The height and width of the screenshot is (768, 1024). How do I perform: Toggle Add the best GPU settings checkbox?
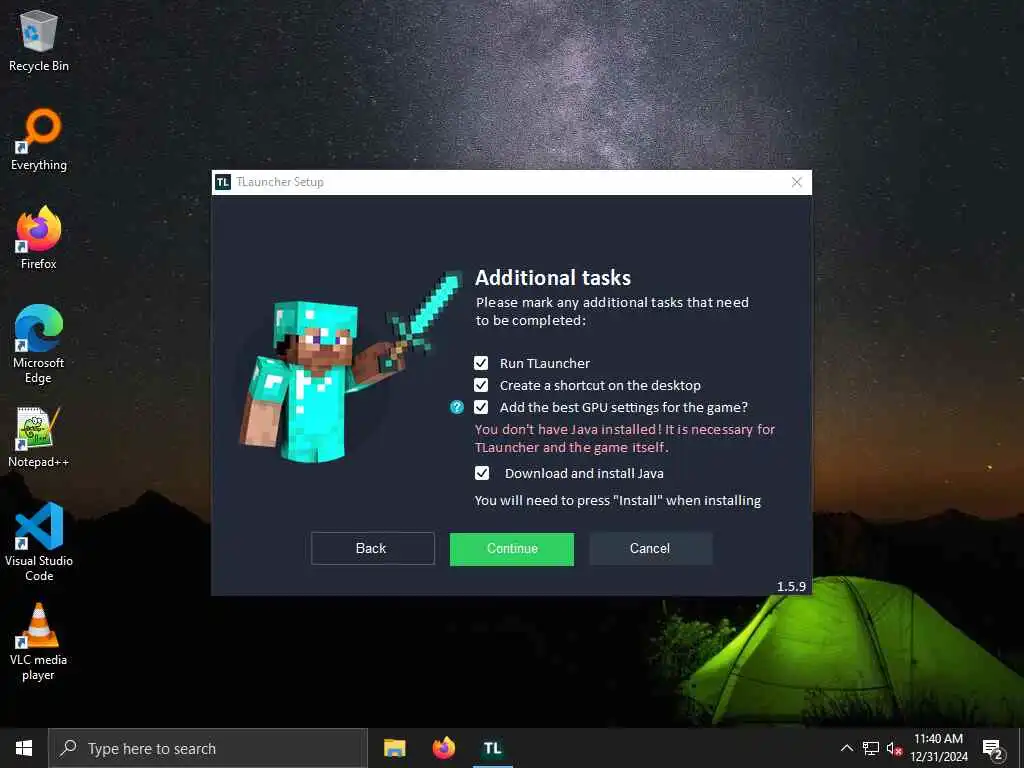tap(481, 408)
